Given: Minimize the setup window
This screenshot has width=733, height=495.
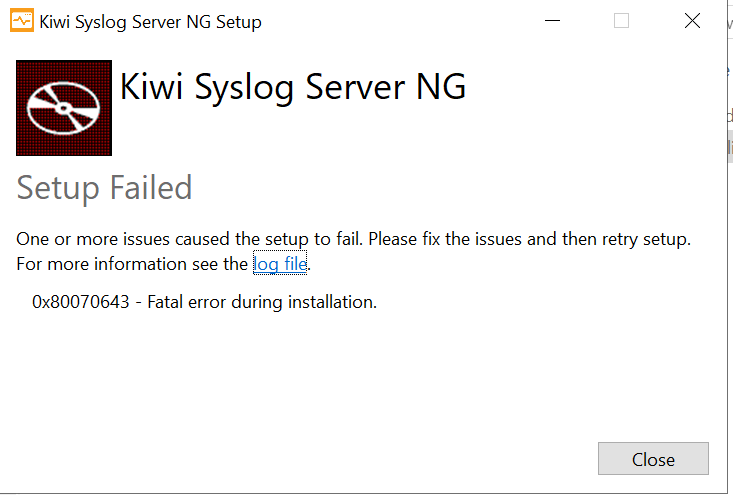Looking at the screenshot, I should (x=555, y=21).
